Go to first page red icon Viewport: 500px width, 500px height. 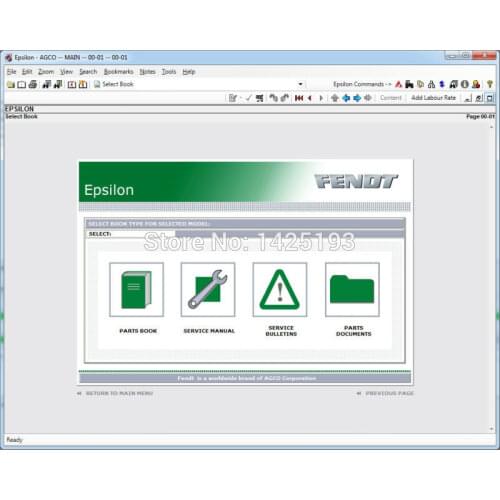[x=299, y=98]
